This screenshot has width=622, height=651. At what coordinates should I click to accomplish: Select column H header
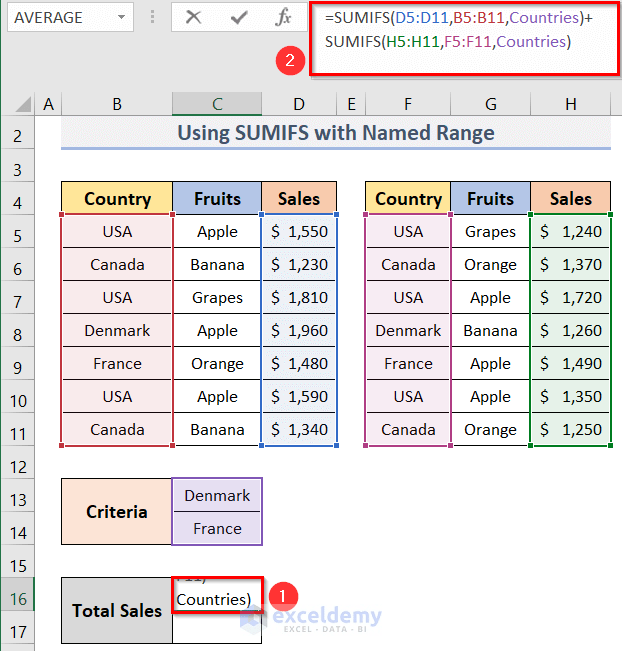[x=571, y=104]
